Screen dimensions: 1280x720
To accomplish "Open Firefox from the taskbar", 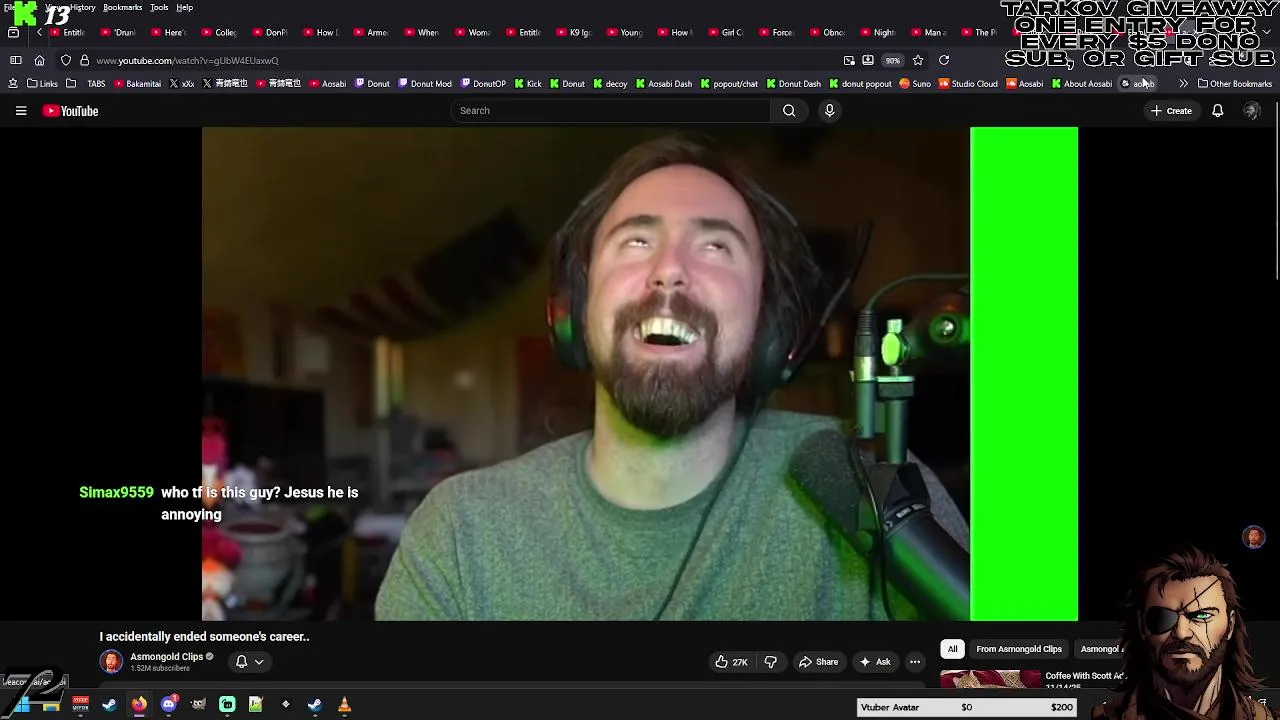I will (x=139, y=705).
